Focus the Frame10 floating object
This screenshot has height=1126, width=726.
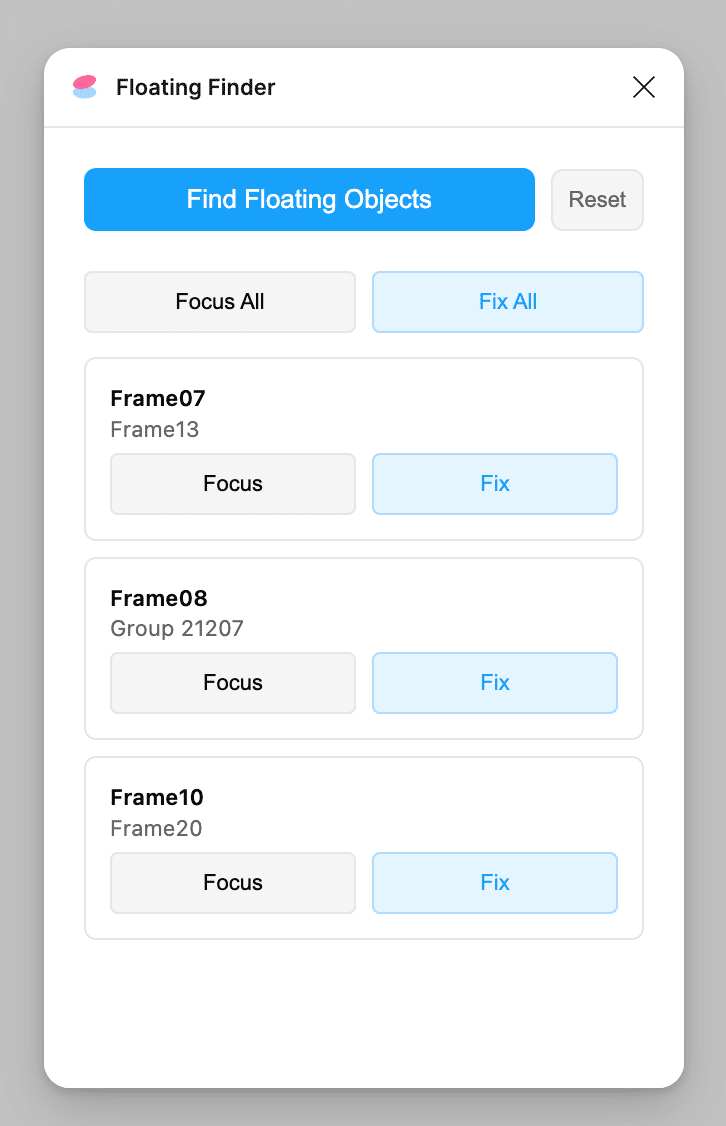tap(232, 882)
